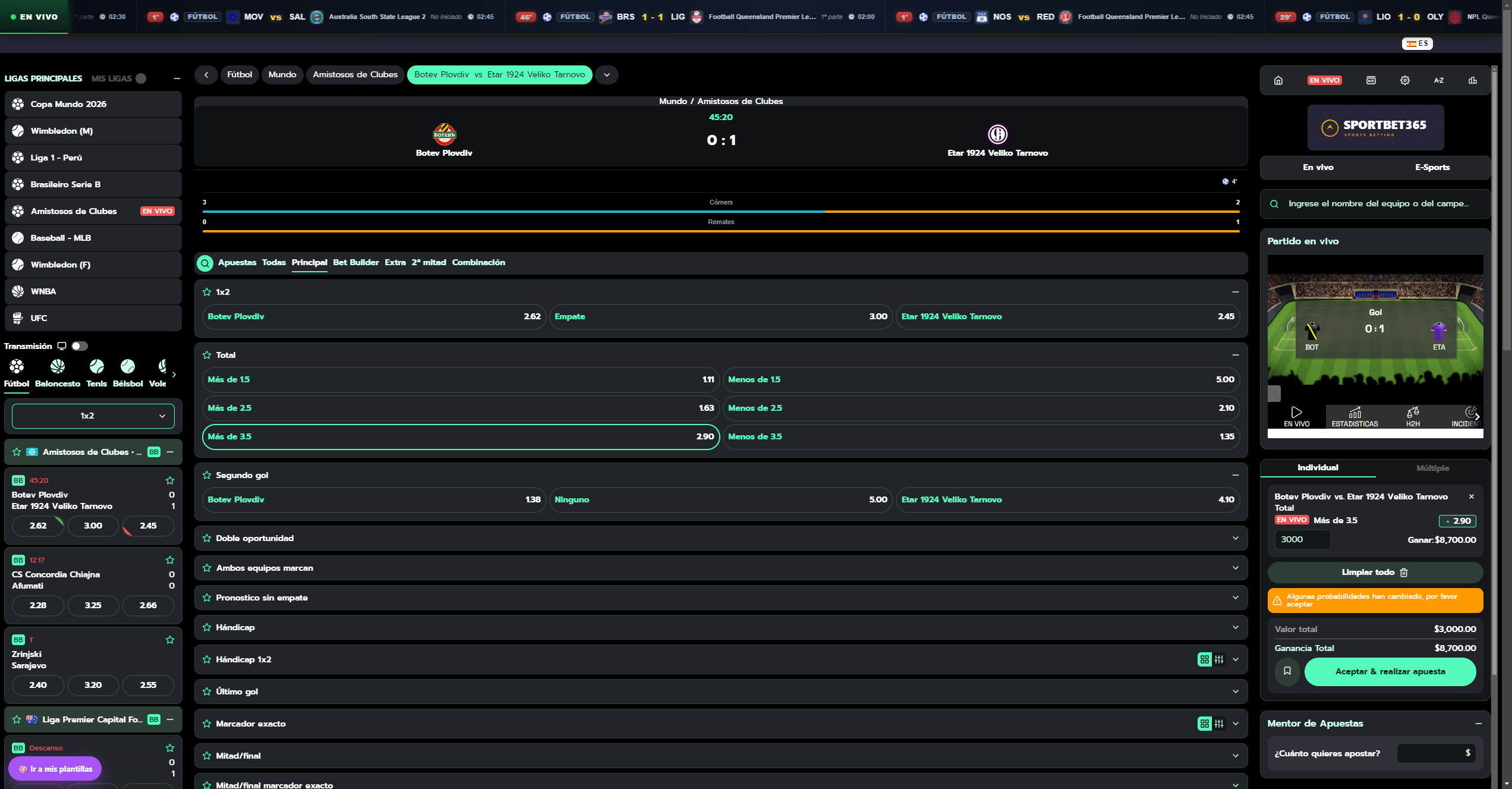Save bet with the bookmark icon
The image size is (1512, 789).
1287,671
